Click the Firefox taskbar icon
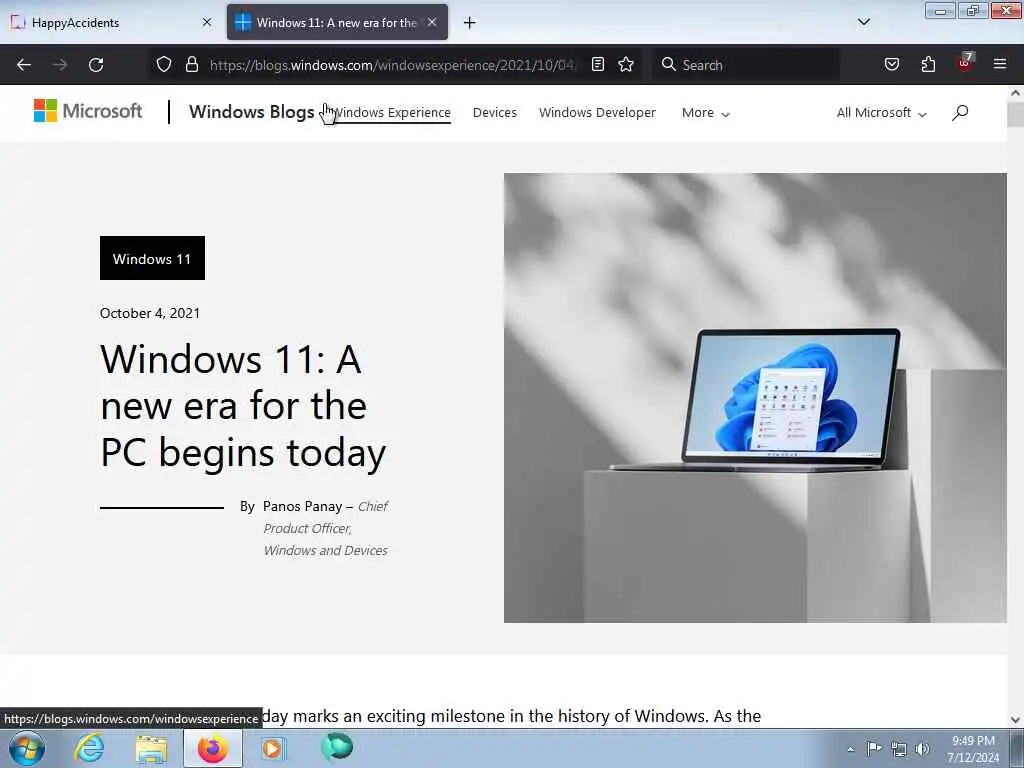The width and height of the screenshot is (1024, 768). point(212,748)
